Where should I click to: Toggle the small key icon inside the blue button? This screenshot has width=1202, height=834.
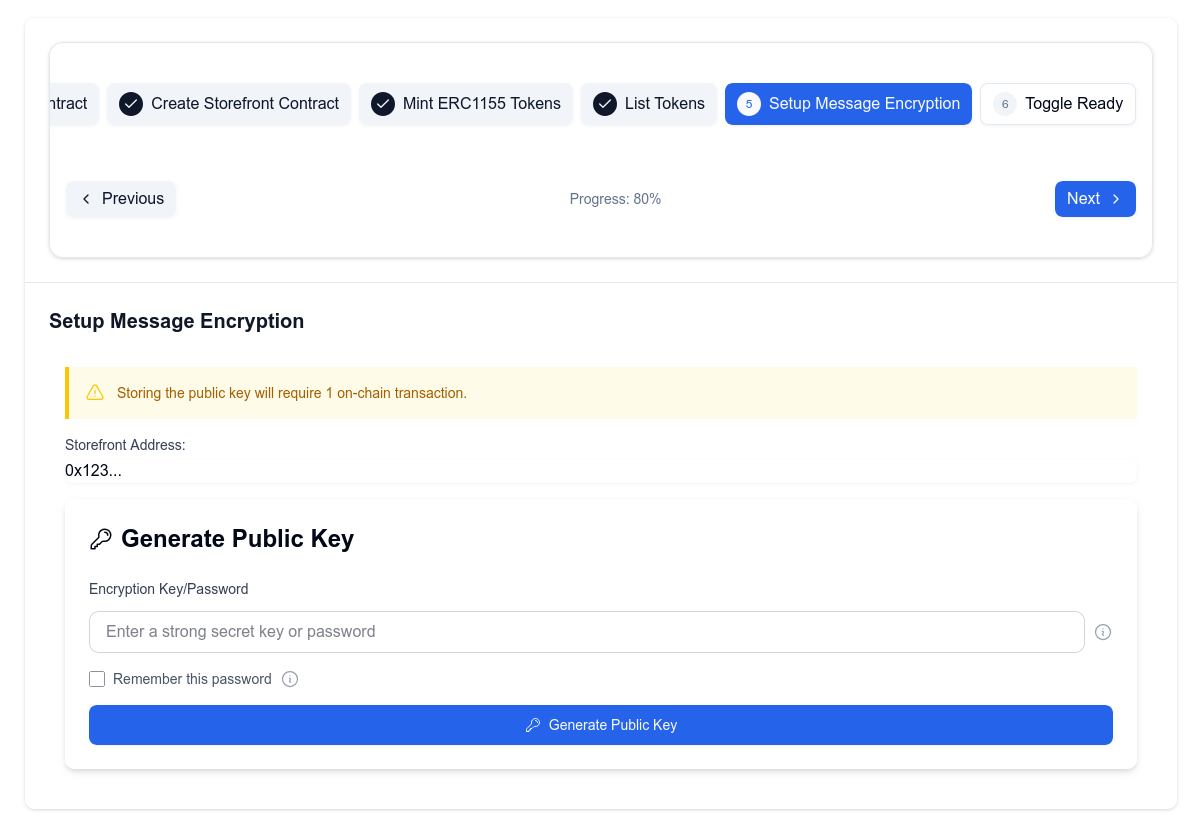533,724
